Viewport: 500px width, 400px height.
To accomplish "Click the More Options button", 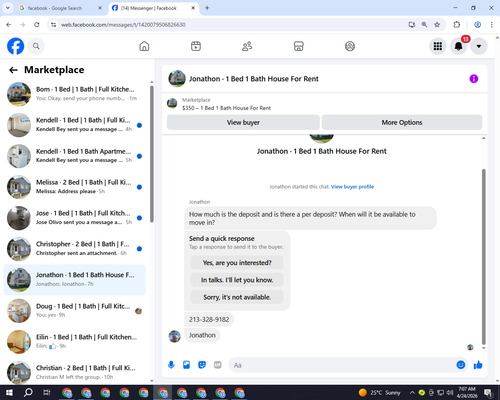I will tap(402, 122).
